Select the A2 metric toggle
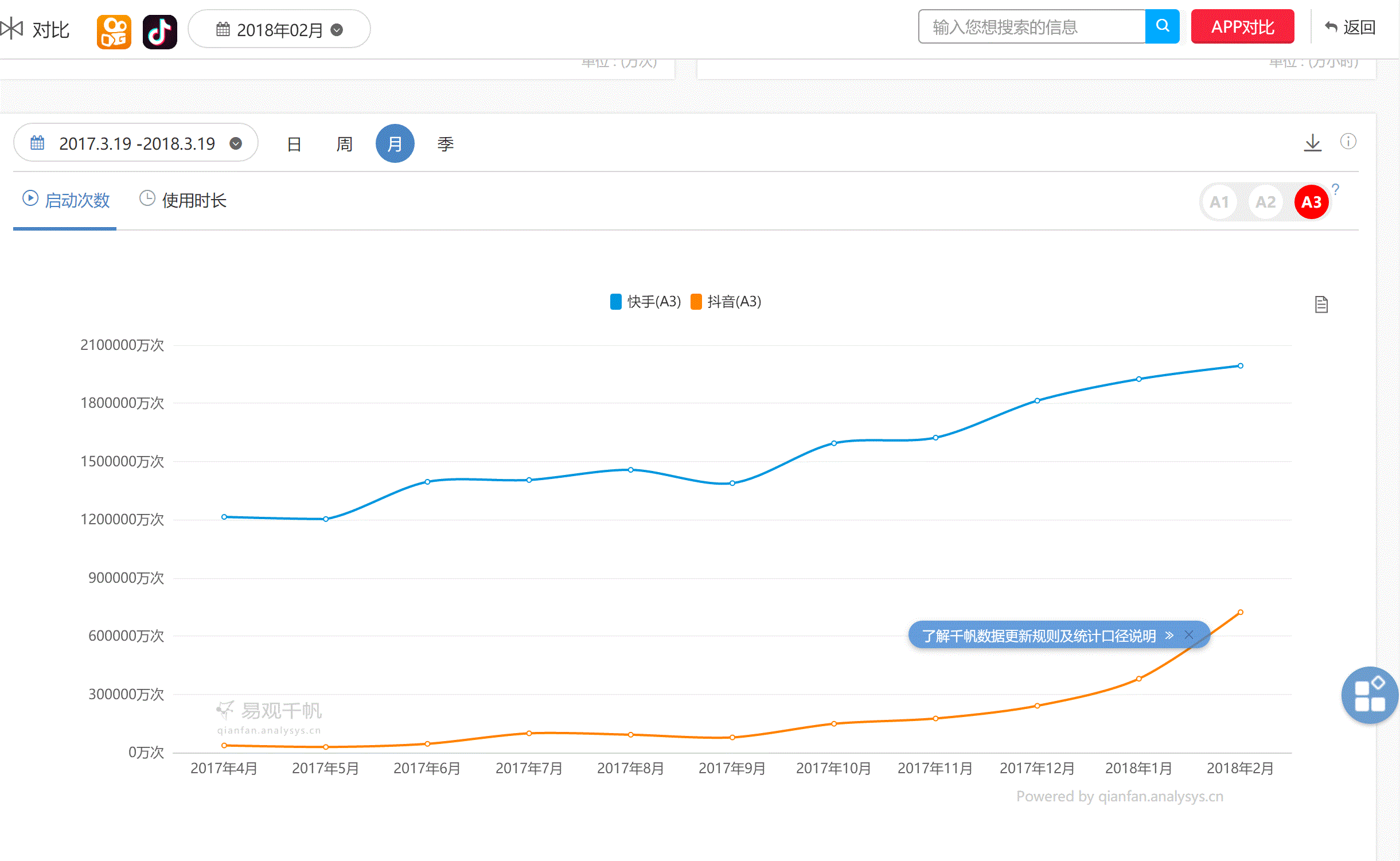This screenshot has width=1400, height=861. pos(1265,202)
